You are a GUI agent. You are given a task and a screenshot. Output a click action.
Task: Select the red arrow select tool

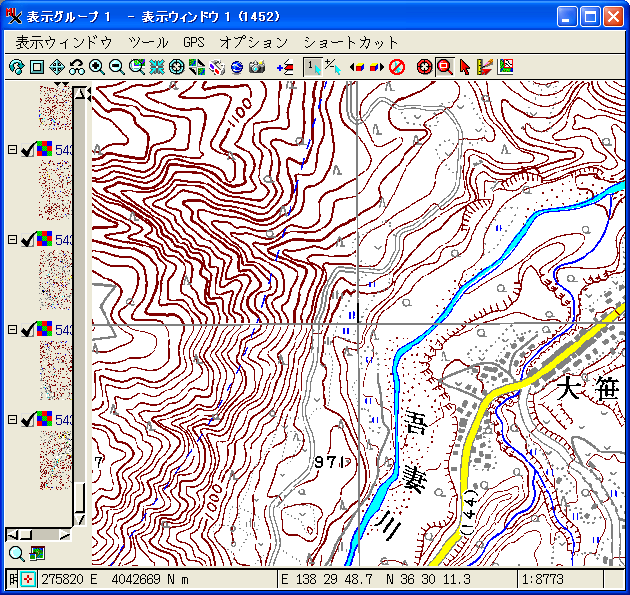pyautogui.click(x=465, y=67)
